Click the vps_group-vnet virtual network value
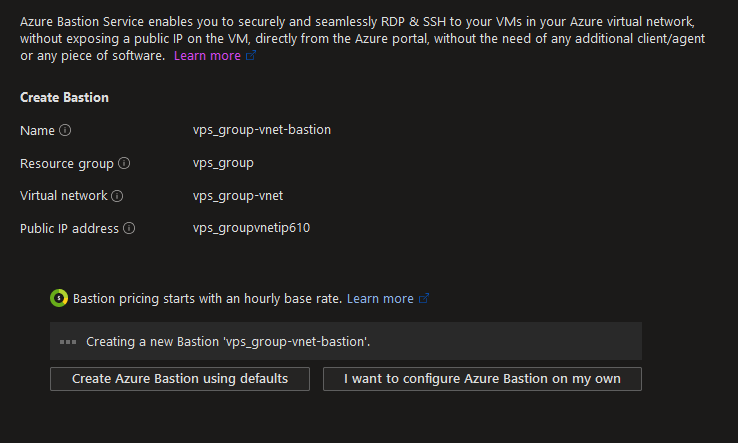738x443 pixels. 238,196
